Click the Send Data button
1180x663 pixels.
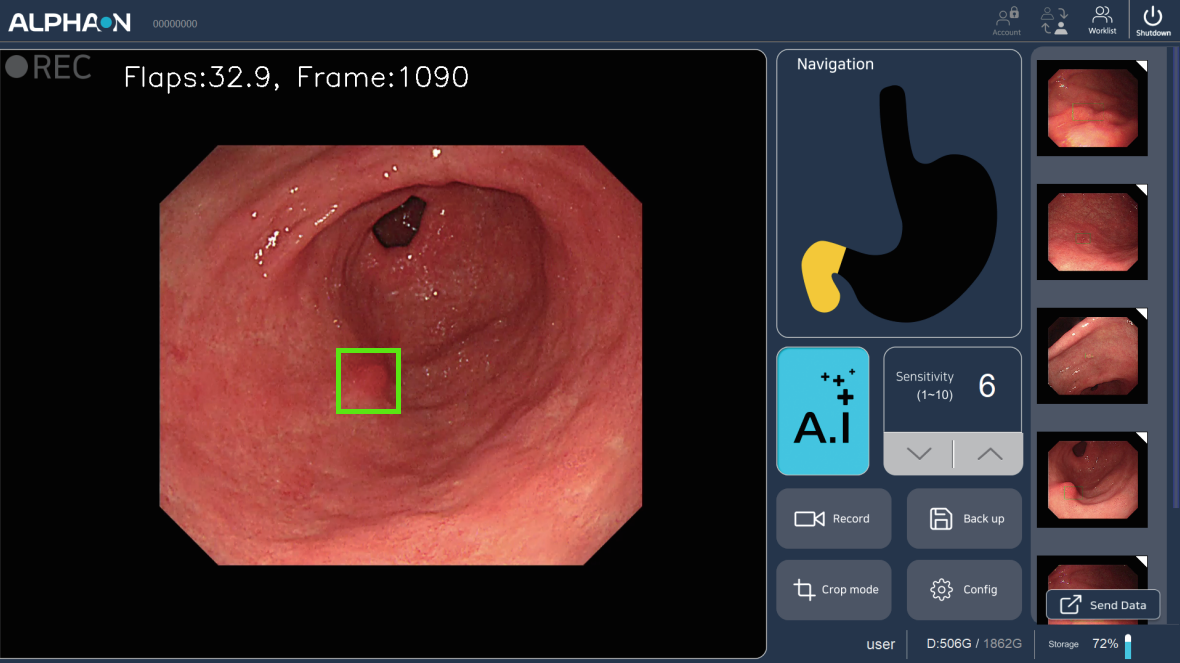coord(1102,605)
